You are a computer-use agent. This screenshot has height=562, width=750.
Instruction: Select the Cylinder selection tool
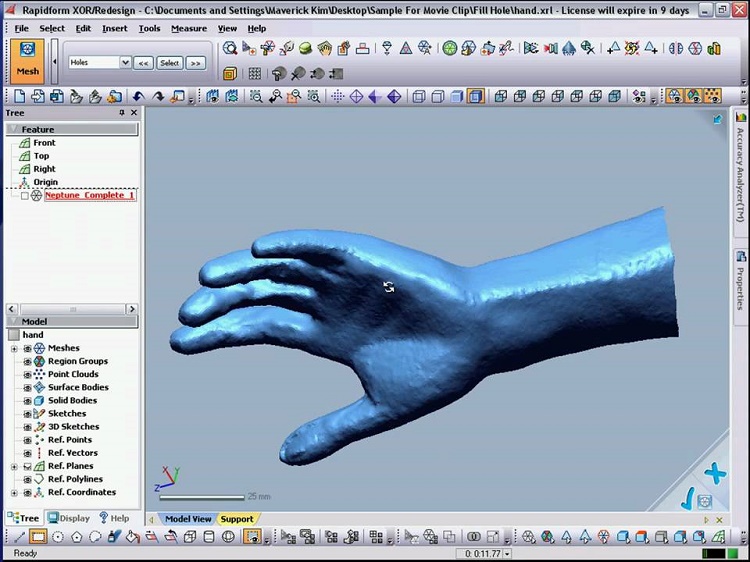point(209,537)
